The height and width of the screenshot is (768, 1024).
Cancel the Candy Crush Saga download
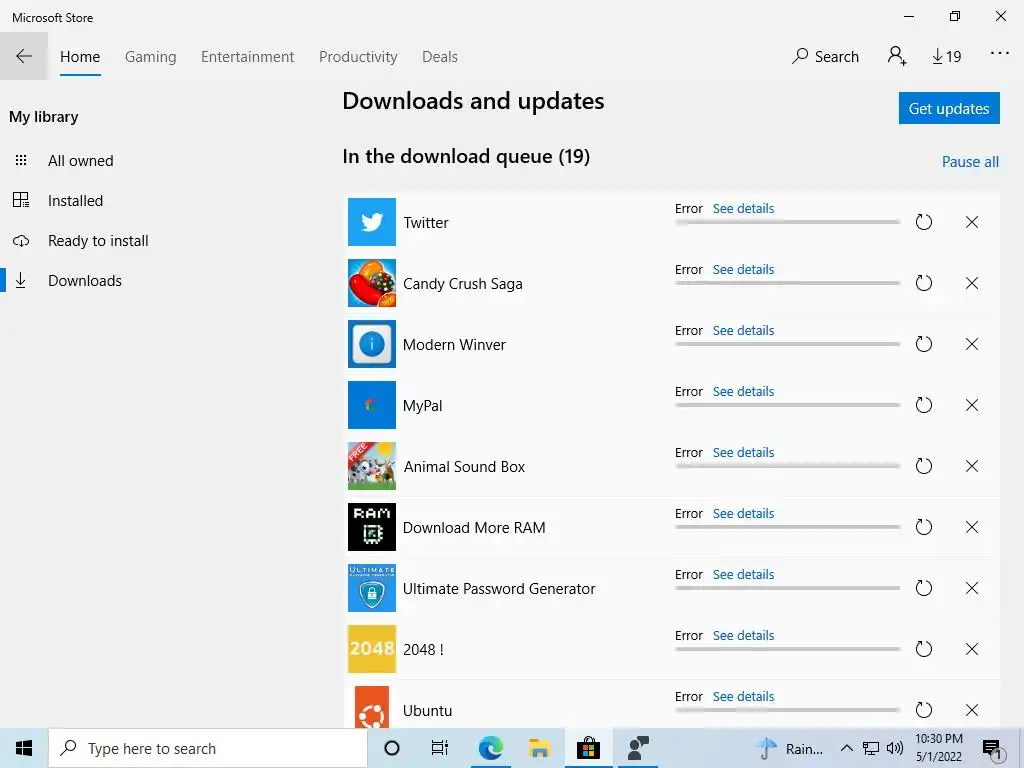(x=972, y=283)
